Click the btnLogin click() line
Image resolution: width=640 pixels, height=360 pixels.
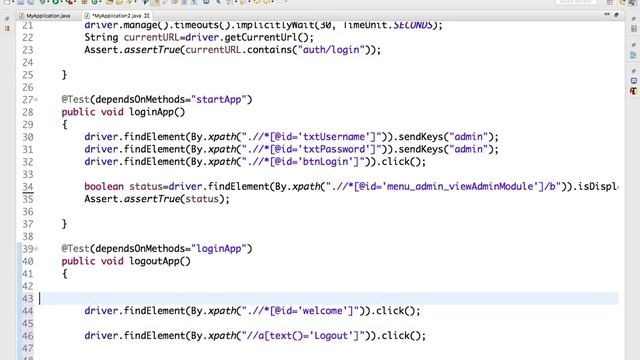point(255,162)
